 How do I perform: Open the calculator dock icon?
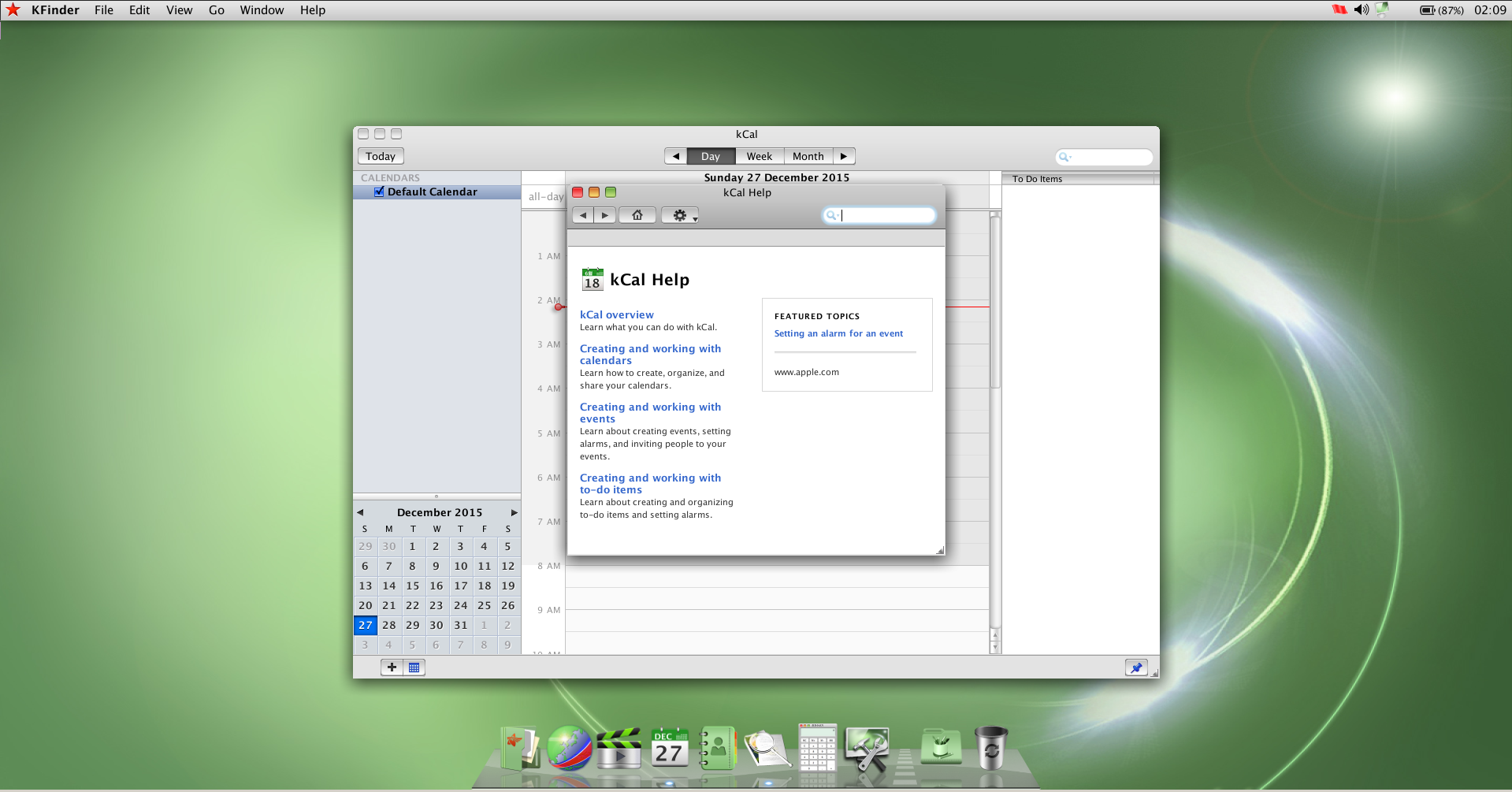click(x=817, y=747)
